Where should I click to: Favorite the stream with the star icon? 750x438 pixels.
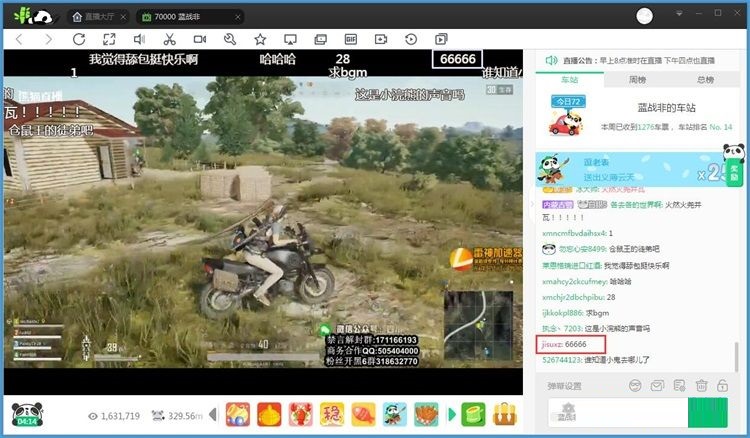click(260, 39)
